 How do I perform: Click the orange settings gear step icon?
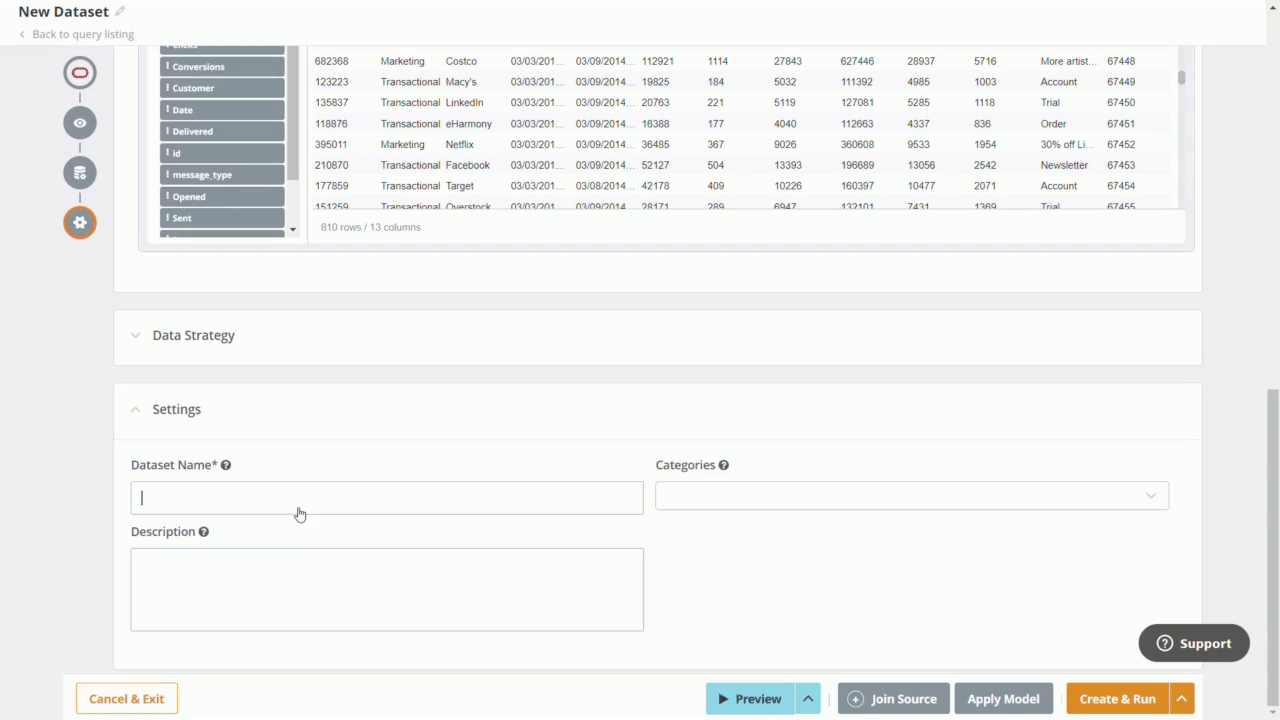(80, 222)
